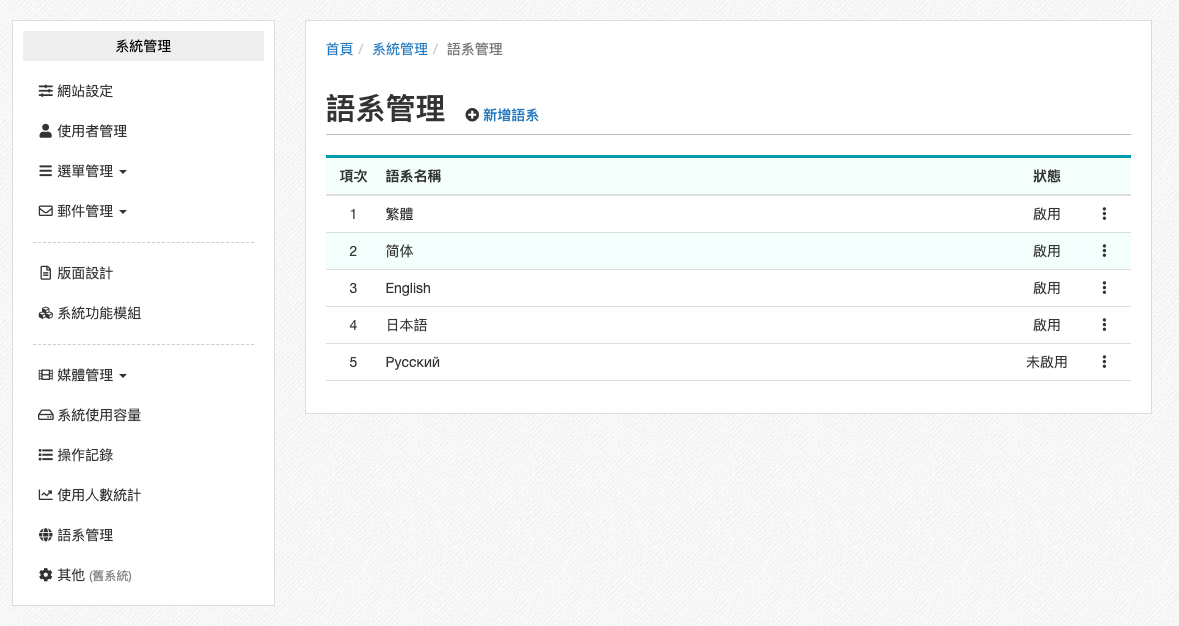This screenshot has width=1179, height=626.
Task: Select the 日本語 language row
Action: coord(406,325)
